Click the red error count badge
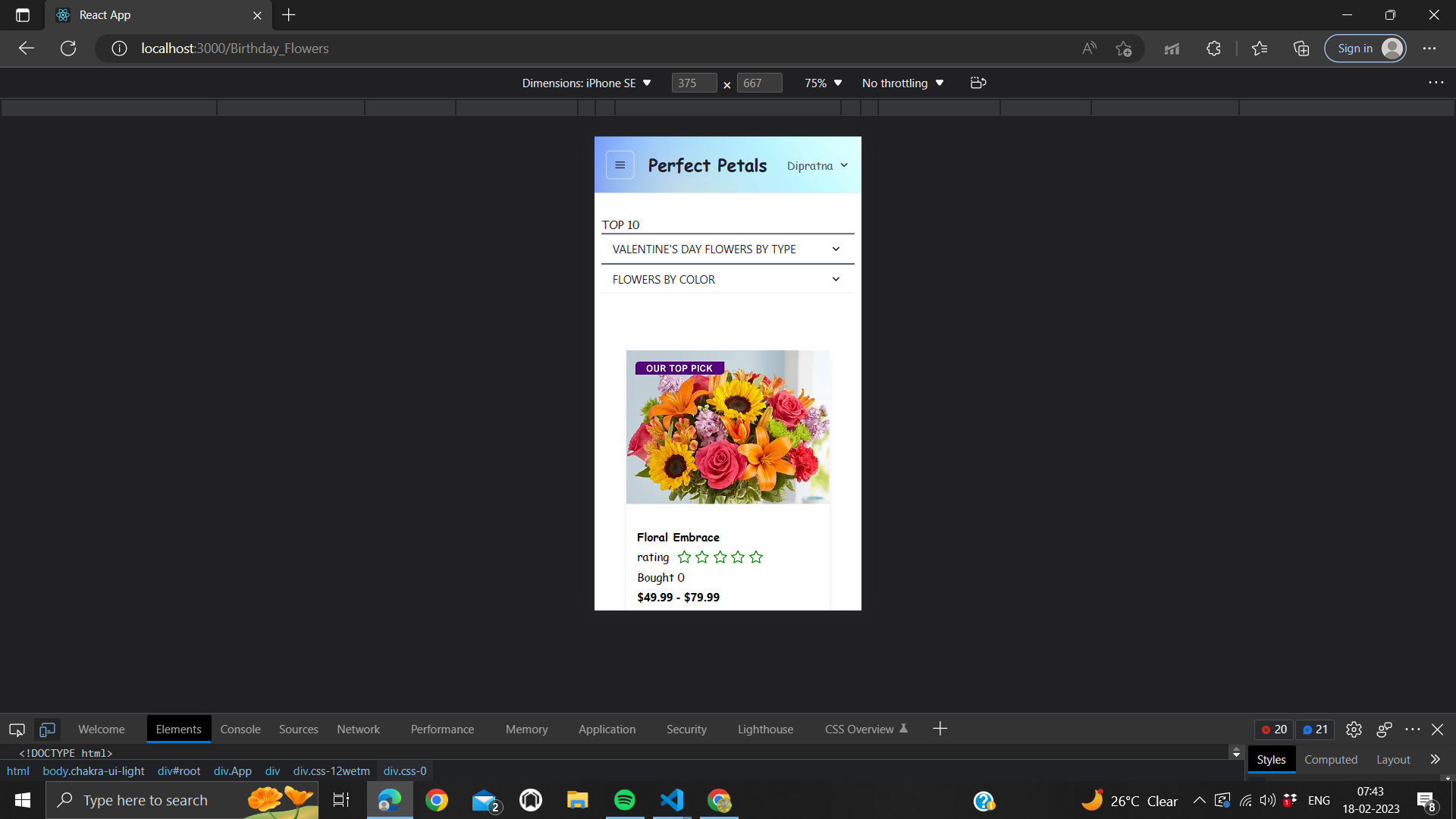Image resolution: width=1456 pixels, height=819 pixels. [x=1274, y=730]
